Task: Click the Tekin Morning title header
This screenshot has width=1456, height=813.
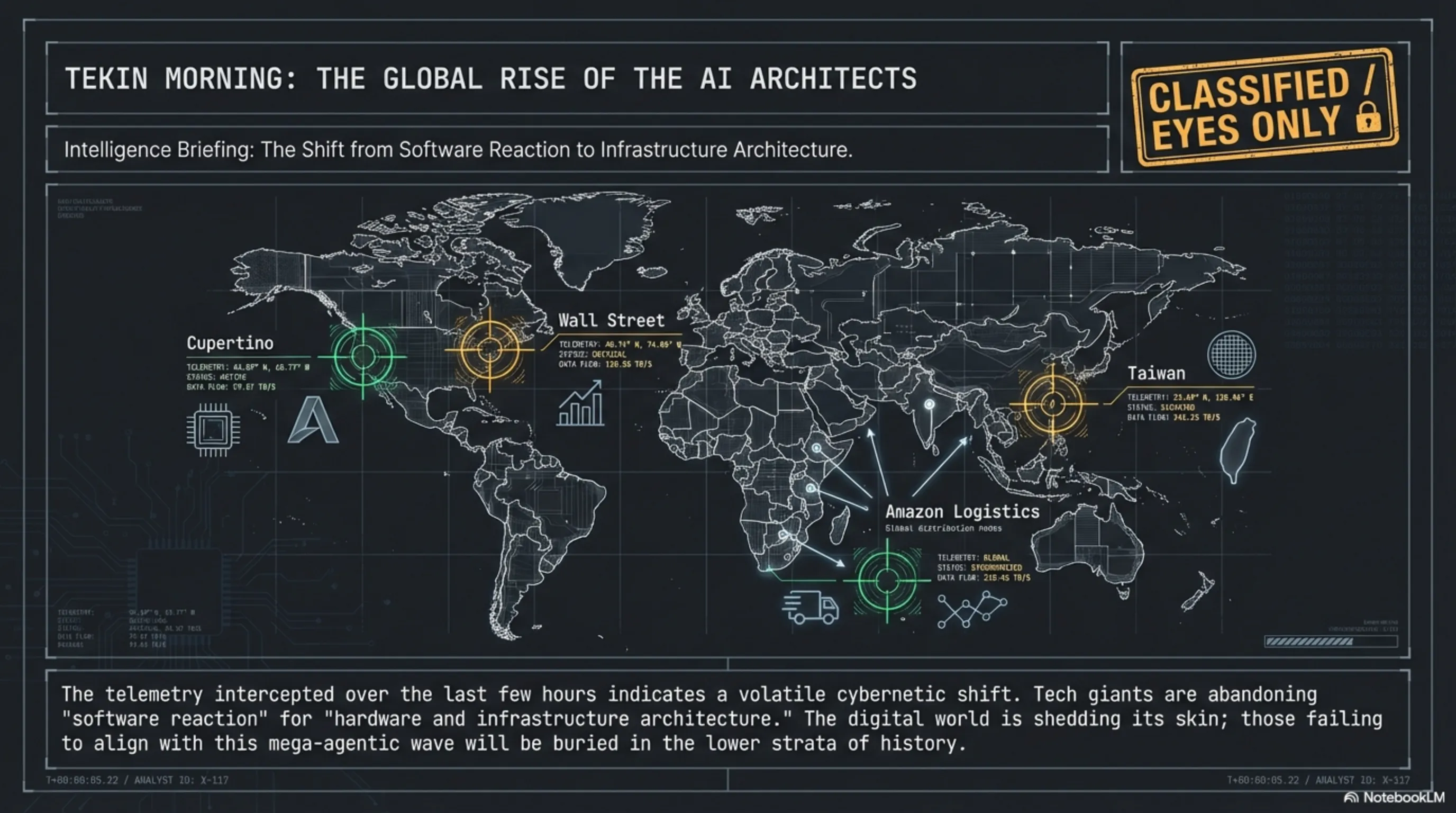Action: 490,78
